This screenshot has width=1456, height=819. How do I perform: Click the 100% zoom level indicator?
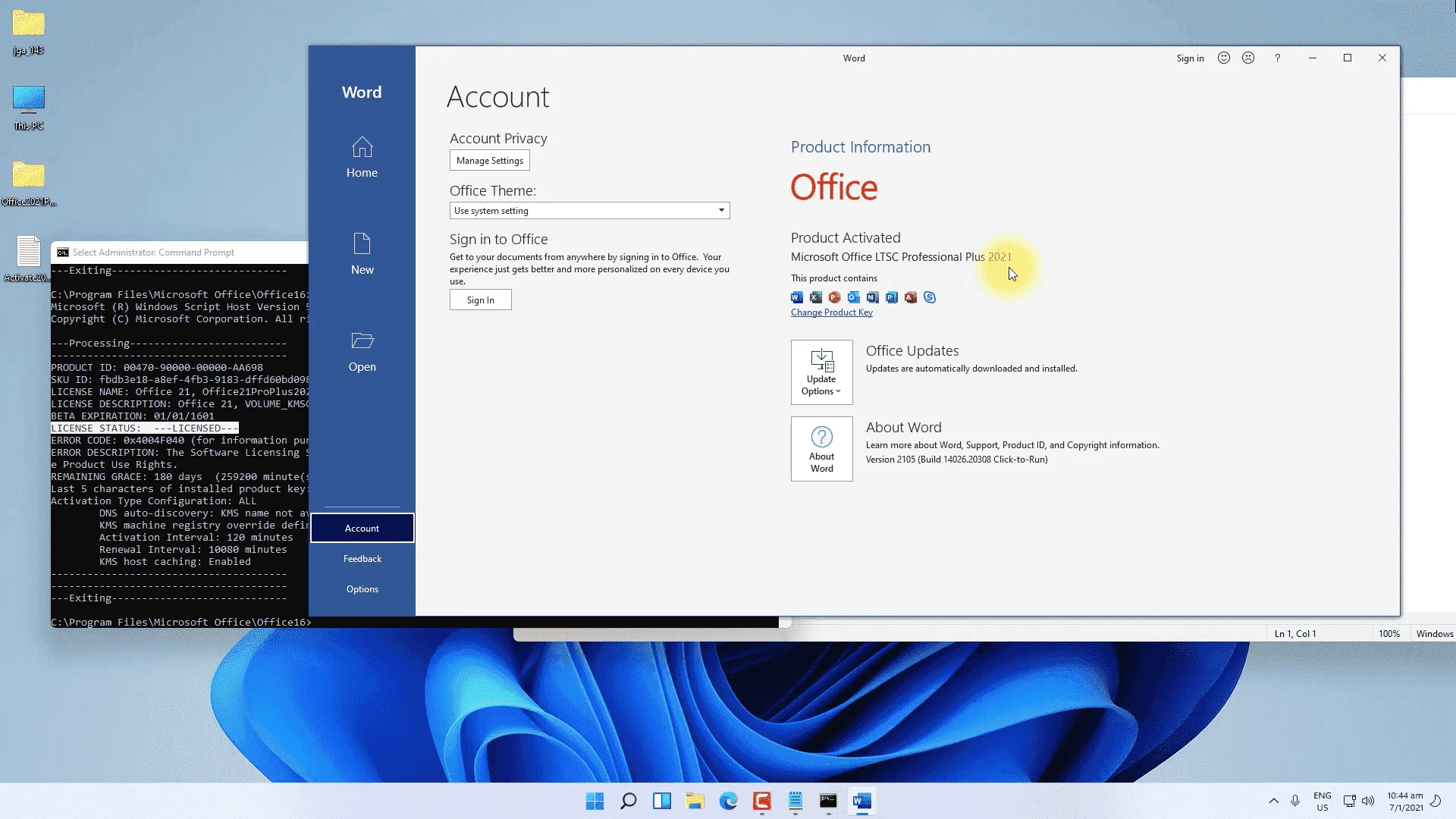(x=1389, y=633)
